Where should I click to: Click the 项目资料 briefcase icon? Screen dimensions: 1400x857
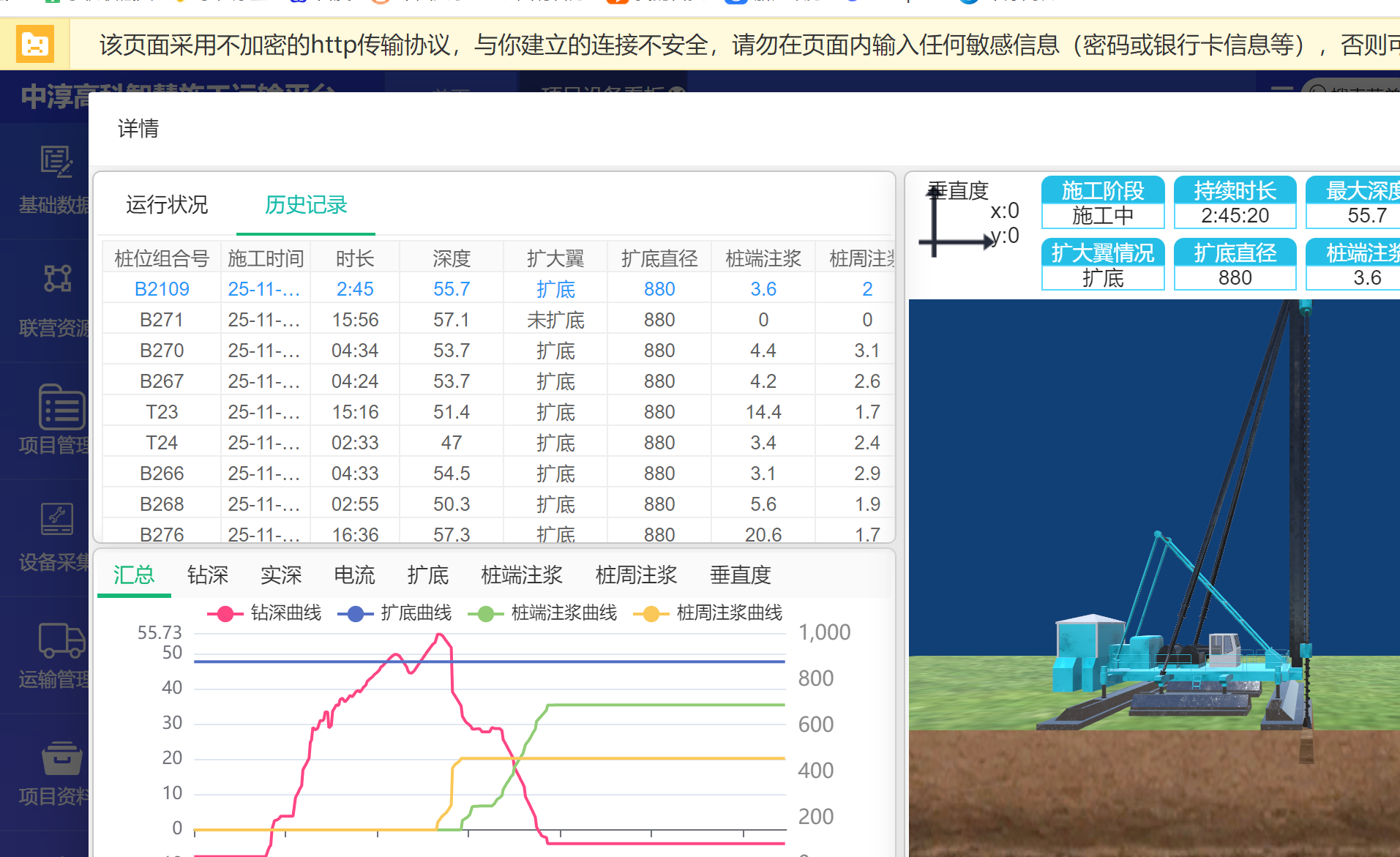[61, 758]
